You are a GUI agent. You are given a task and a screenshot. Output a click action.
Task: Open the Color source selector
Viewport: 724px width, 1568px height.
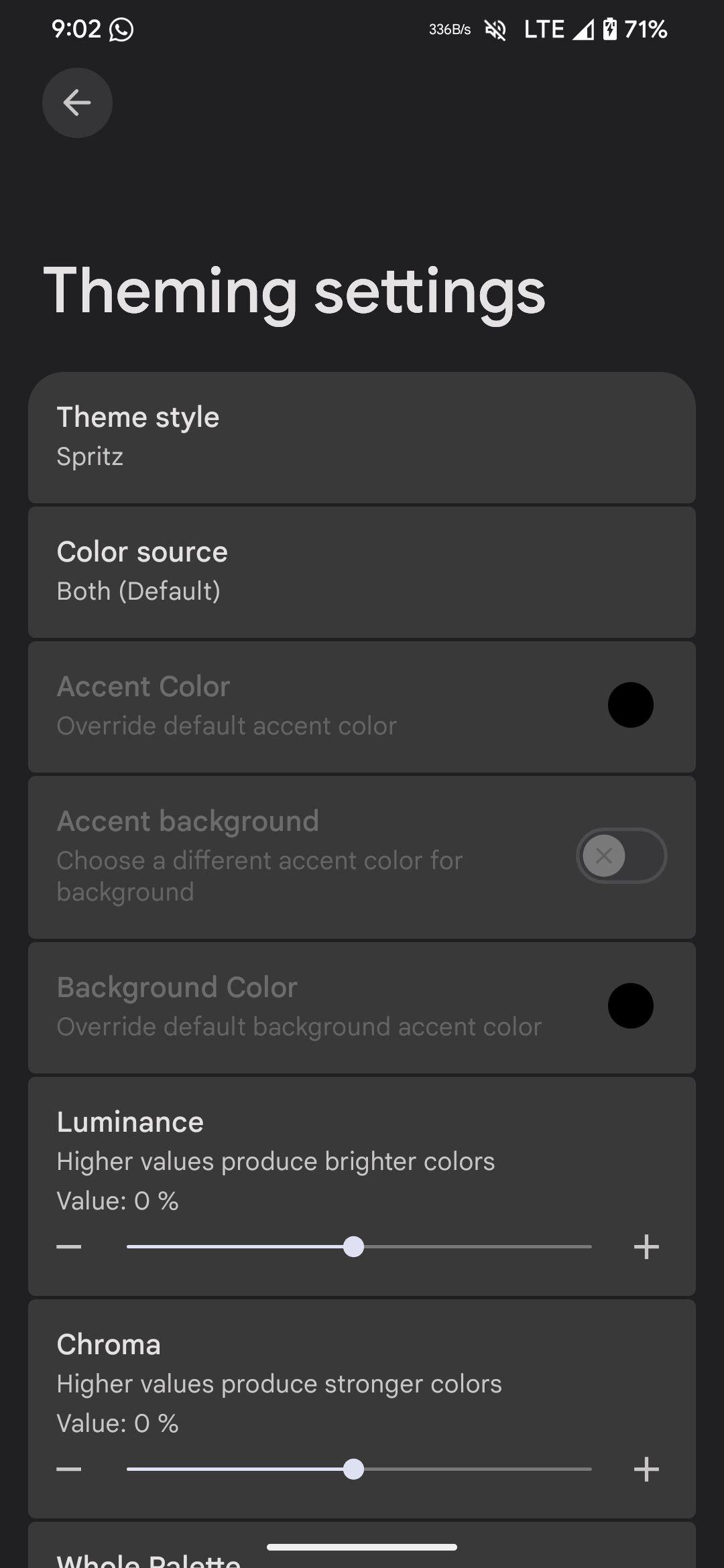pyautogui.click(x=362, y=572)
